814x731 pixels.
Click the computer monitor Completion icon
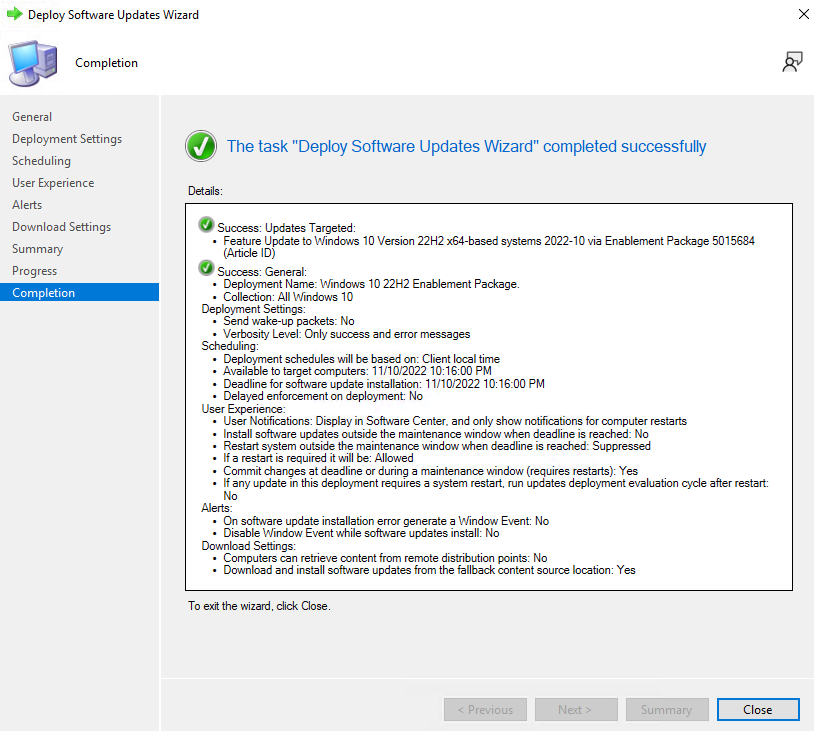coord(33,63)
